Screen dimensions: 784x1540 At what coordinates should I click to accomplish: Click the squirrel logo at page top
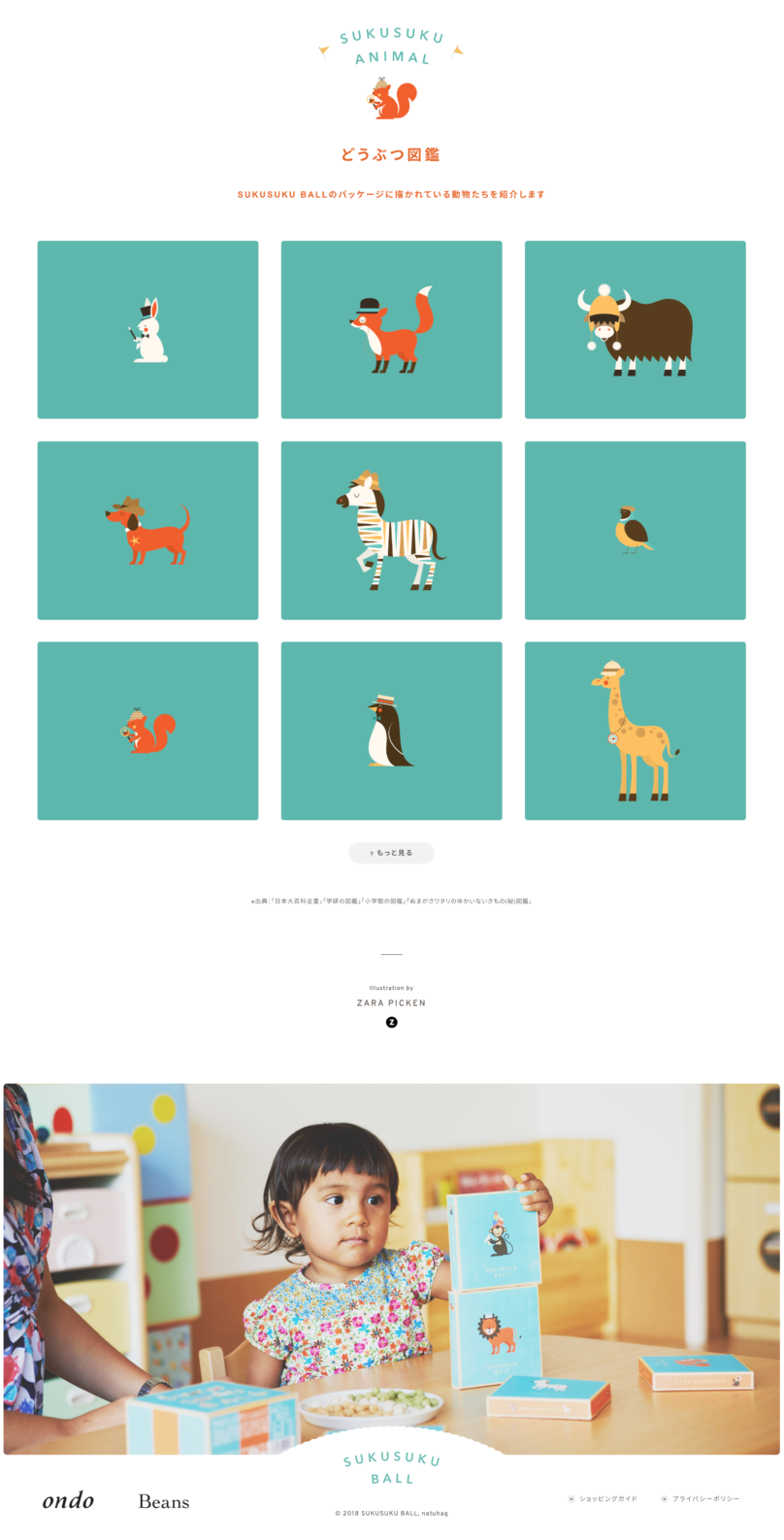coord(393,99)
